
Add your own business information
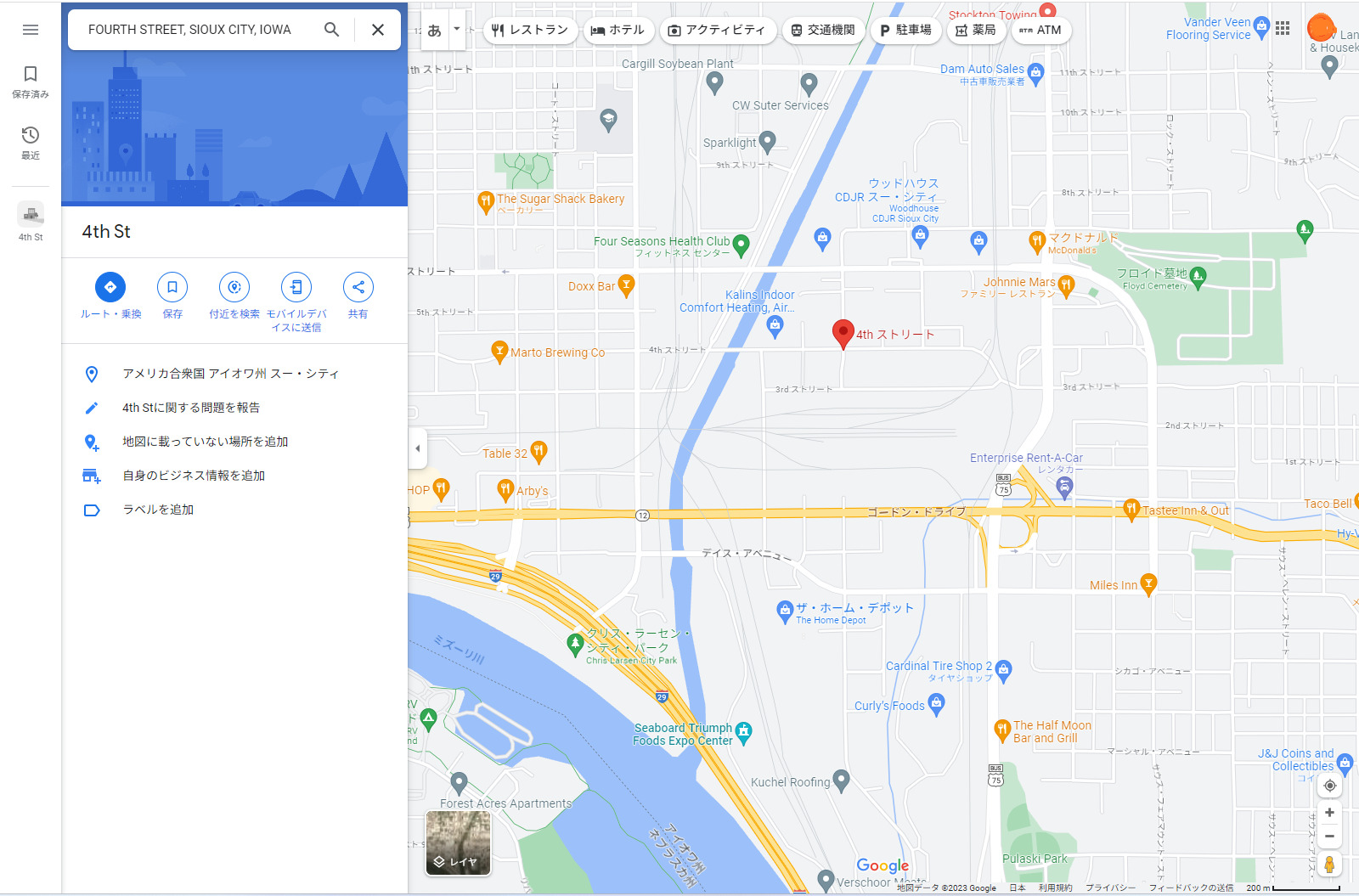coord(234,476)
